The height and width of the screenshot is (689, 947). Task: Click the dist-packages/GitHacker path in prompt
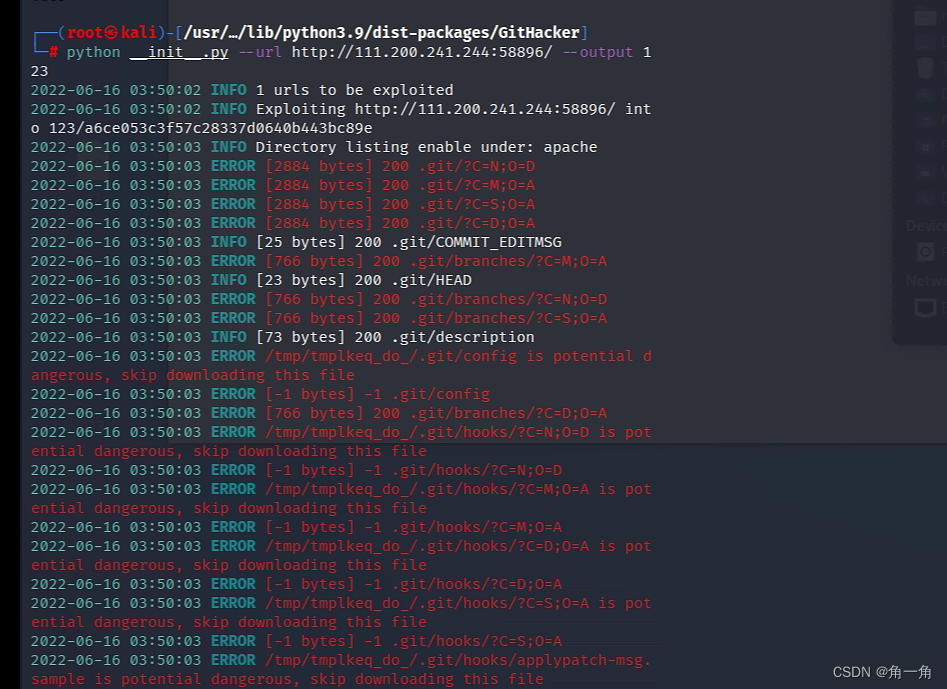[475, 33]
